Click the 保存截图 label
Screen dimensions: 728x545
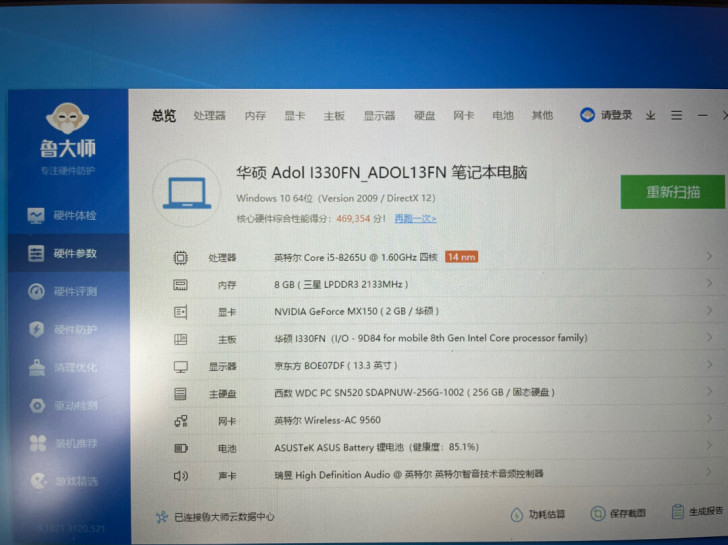627,513
